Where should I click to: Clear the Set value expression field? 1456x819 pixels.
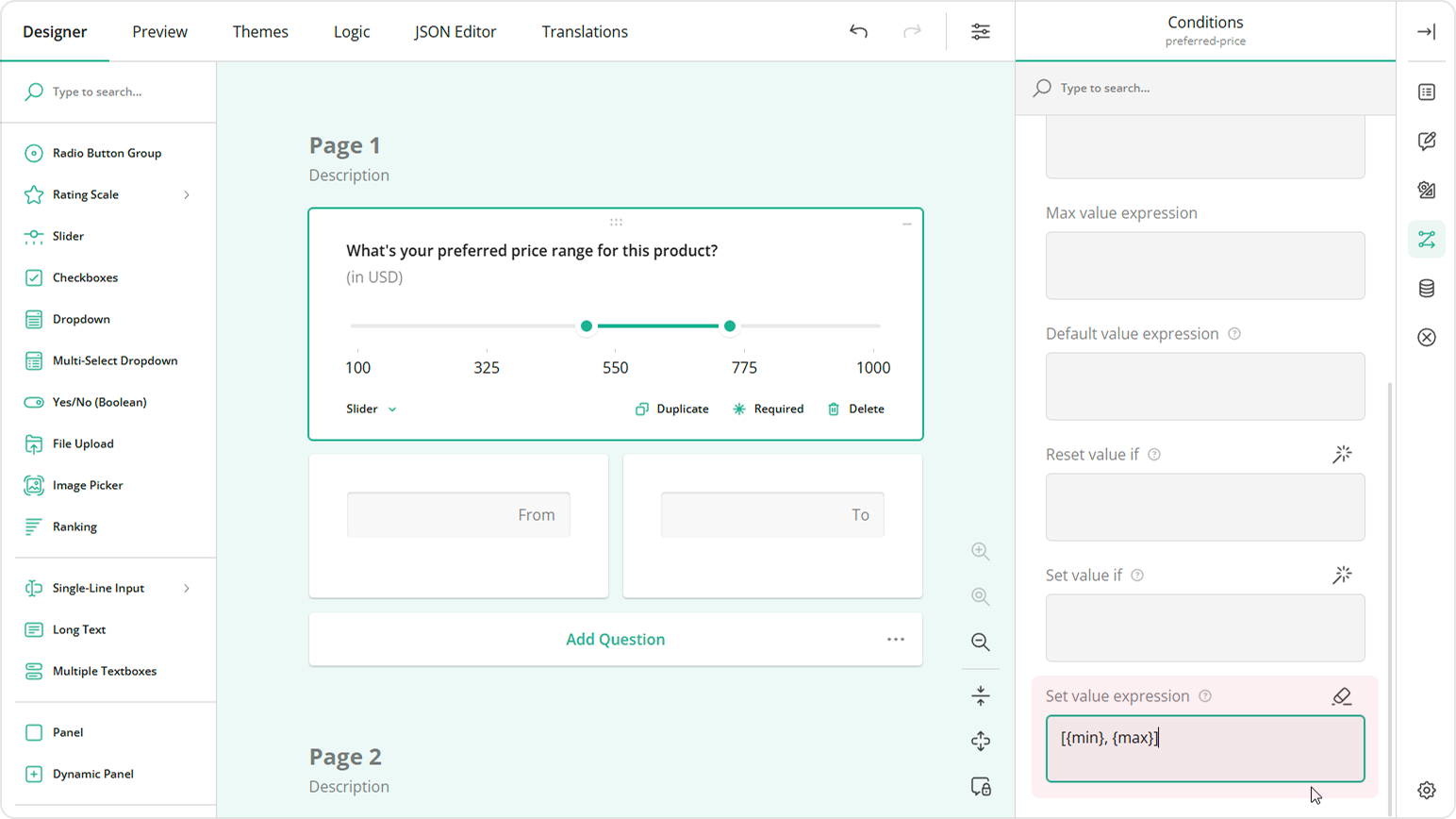click(1341, 696)
